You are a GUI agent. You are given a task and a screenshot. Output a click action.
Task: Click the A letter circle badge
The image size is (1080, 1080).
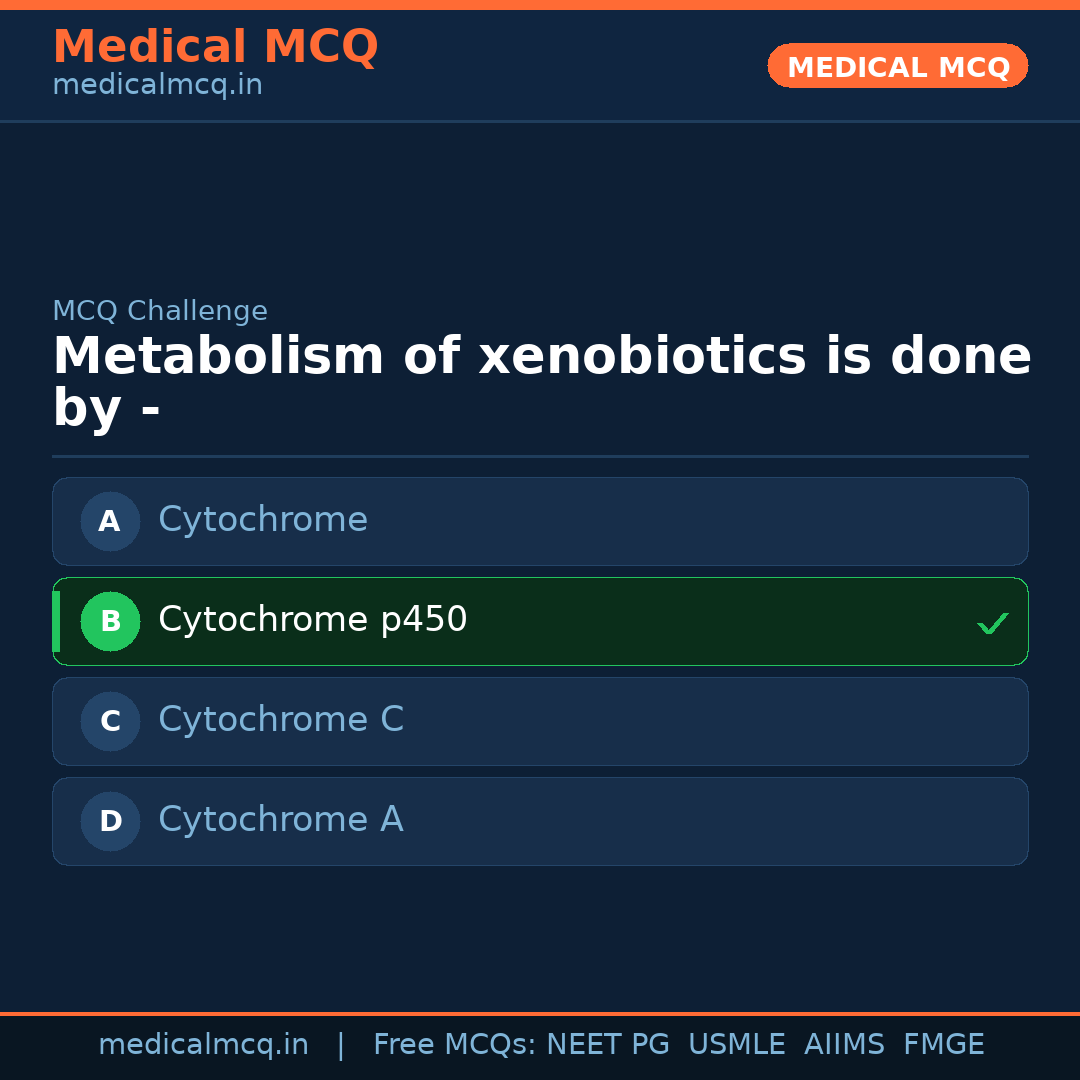(110, 521)
